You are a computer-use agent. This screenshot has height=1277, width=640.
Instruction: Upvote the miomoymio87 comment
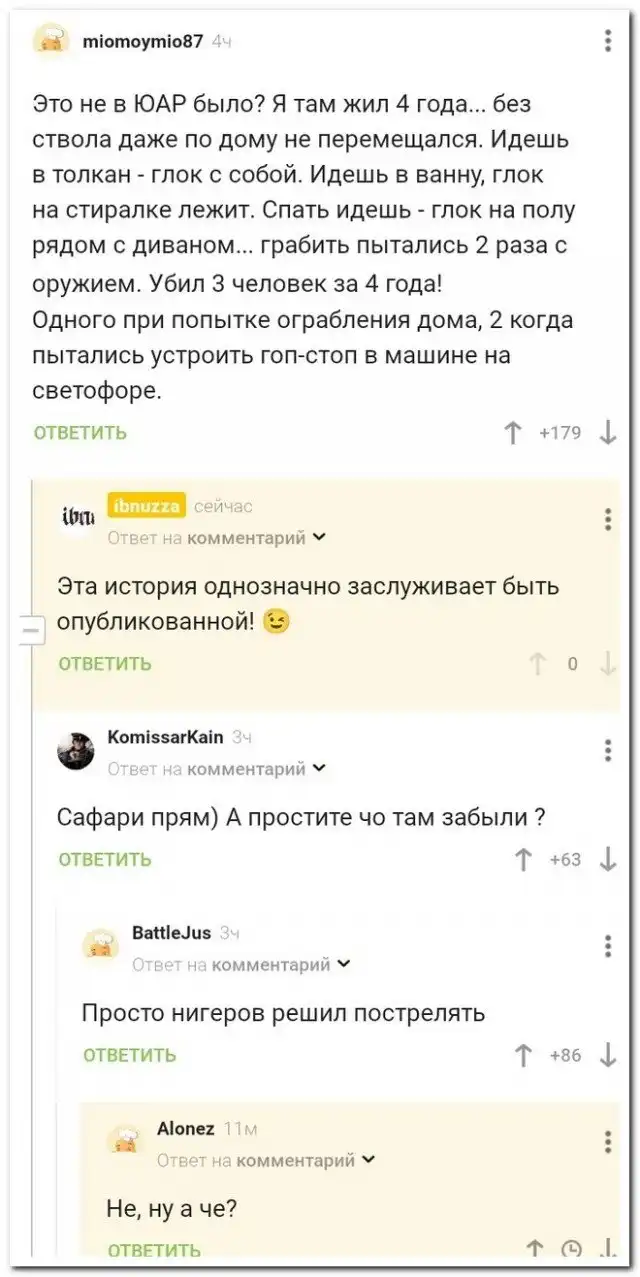pyautogui.click(x=513, y=433)
